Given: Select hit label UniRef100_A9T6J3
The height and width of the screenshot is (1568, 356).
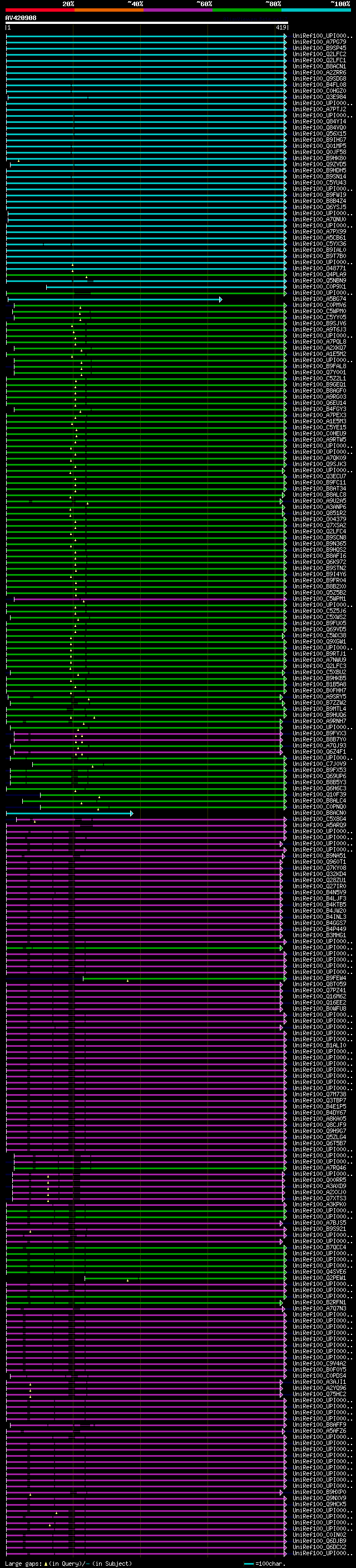Looking at the screenshot, I should click(x=319, y=329).
